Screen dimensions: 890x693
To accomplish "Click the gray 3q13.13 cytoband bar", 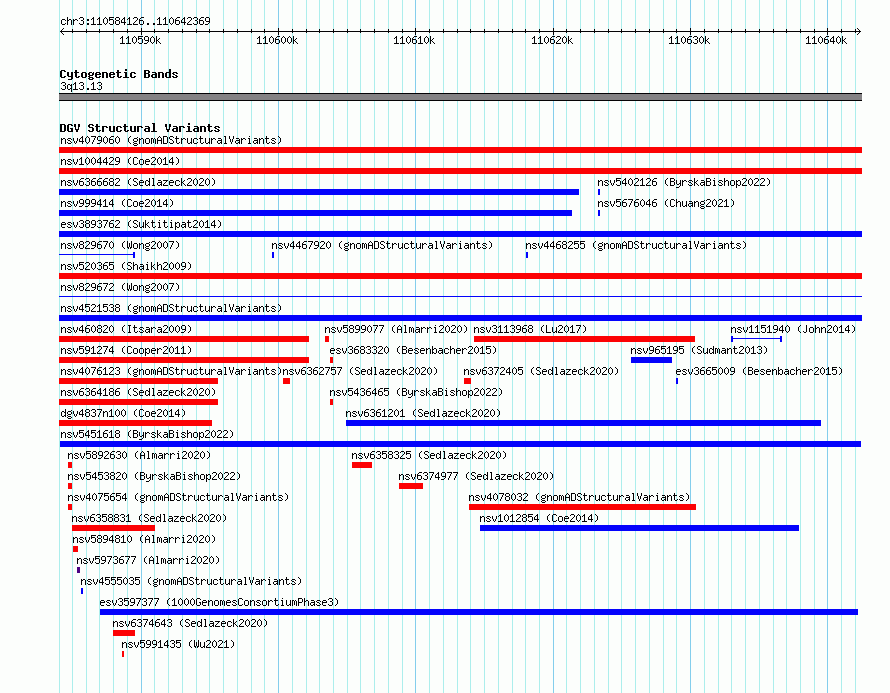I will [460, 97].
